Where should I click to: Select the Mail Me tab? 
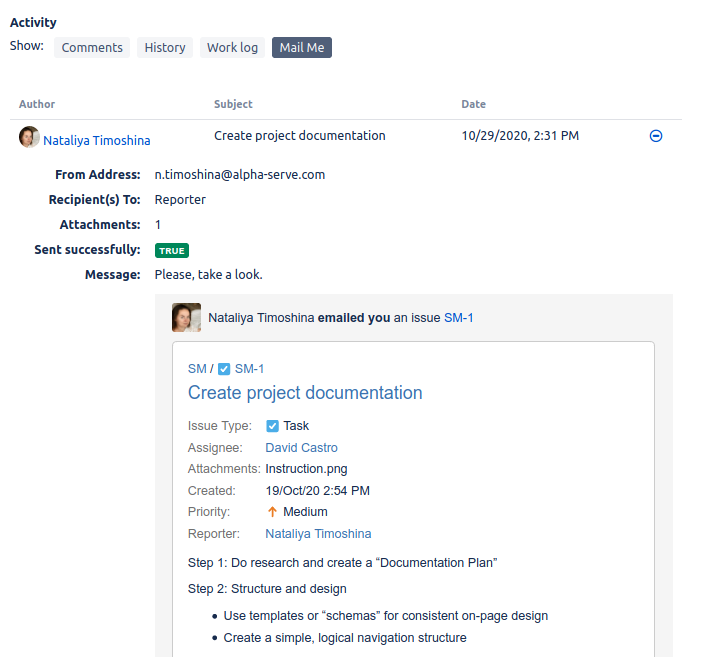pos(301,47)
